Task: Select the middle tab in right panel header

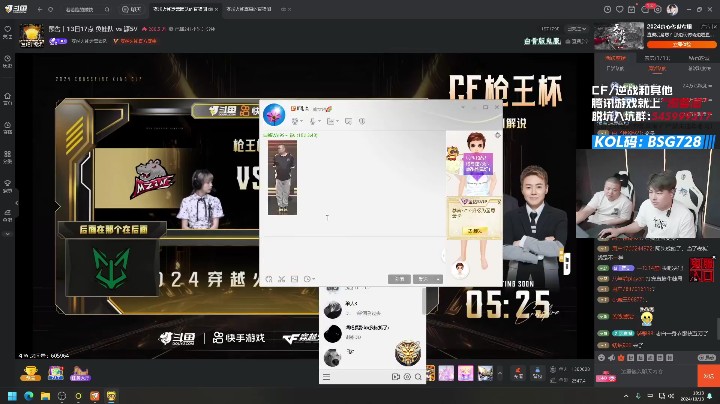Action: click(657, 58)
